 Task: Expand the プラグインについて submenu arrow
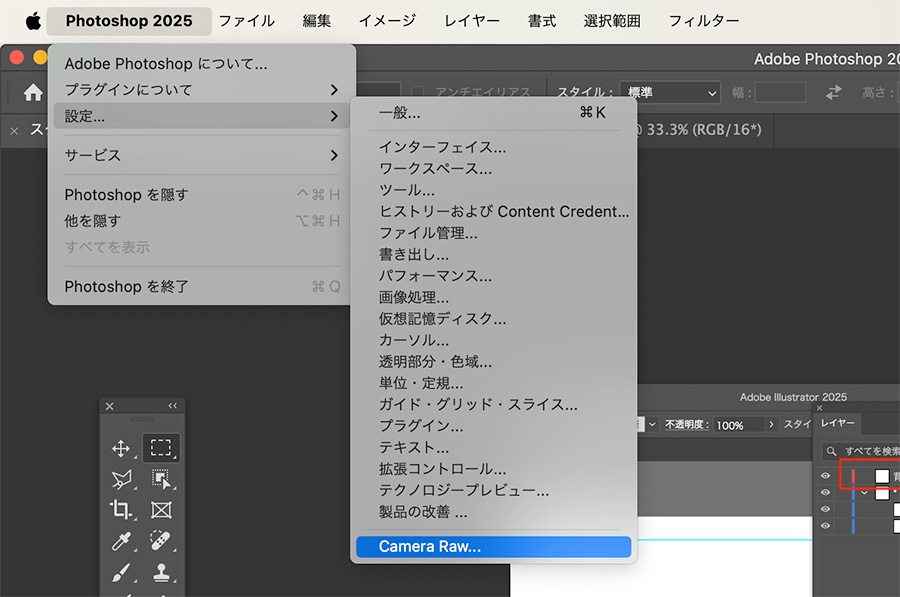[334, 90]
